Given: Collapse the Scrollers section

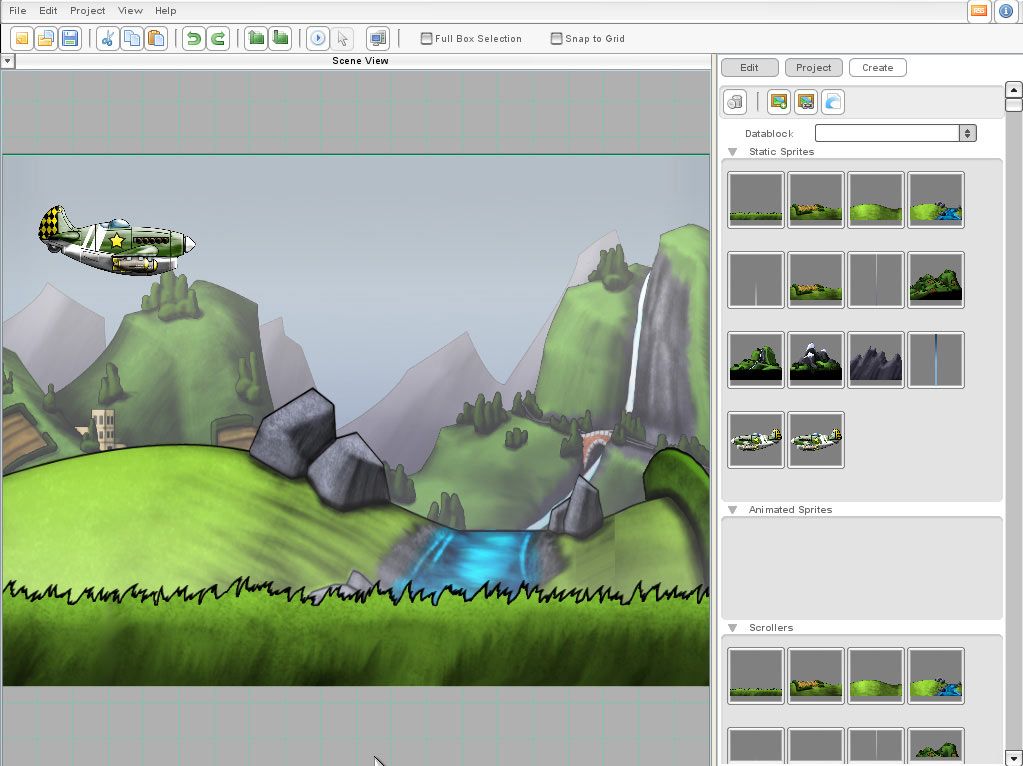Looking at the screenshot, I should [732, 628].
